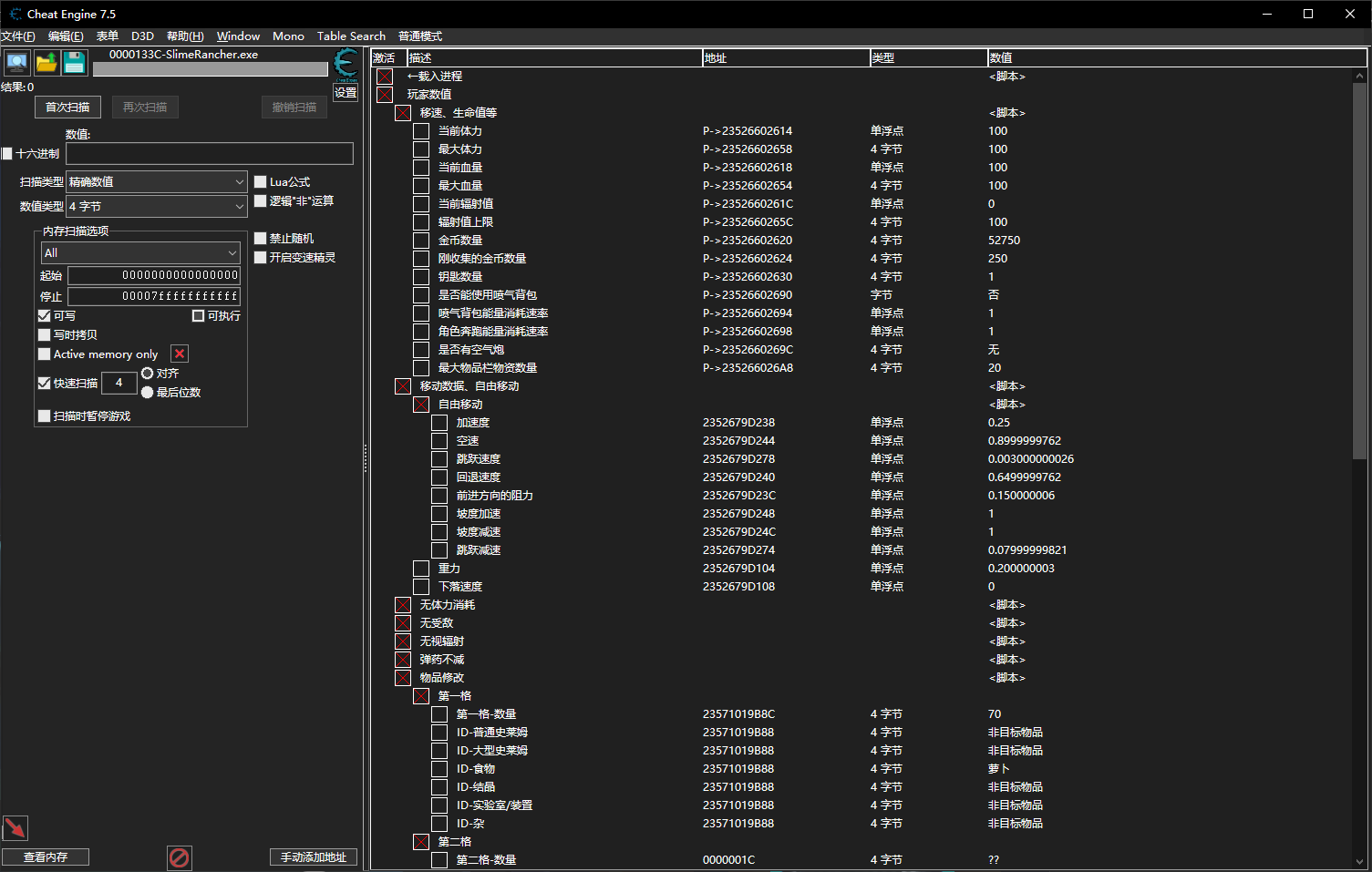The height and width of the screenshot is (872, 1372).
Task: Activate the 载入进程 script box
Action: coord(385,77)
